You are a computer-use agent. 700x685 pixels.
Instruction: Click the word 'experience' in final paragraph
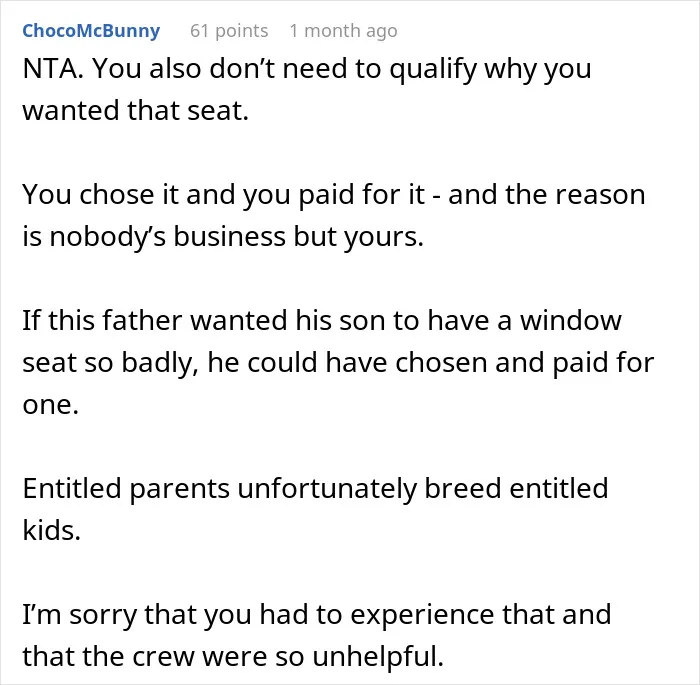(x=422, y=616)
